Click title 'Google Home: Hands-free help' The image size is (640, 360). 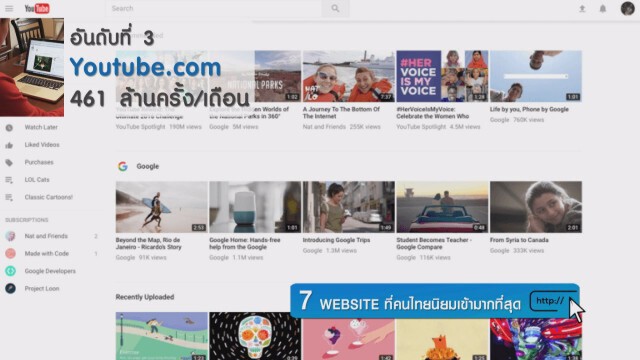(x=245, y=243)
